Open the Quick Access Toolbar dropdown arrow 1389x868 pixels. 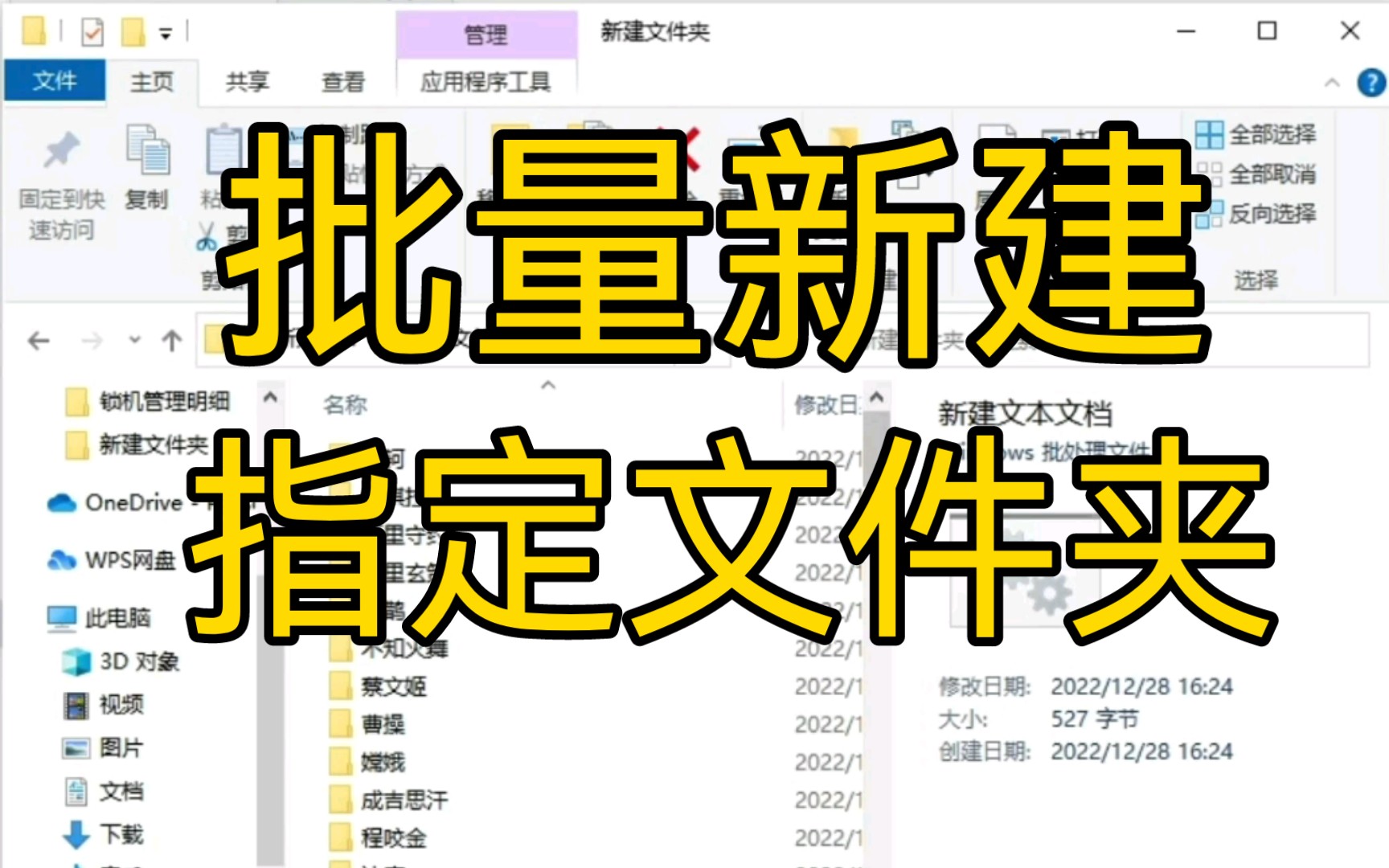pos(165,33)
